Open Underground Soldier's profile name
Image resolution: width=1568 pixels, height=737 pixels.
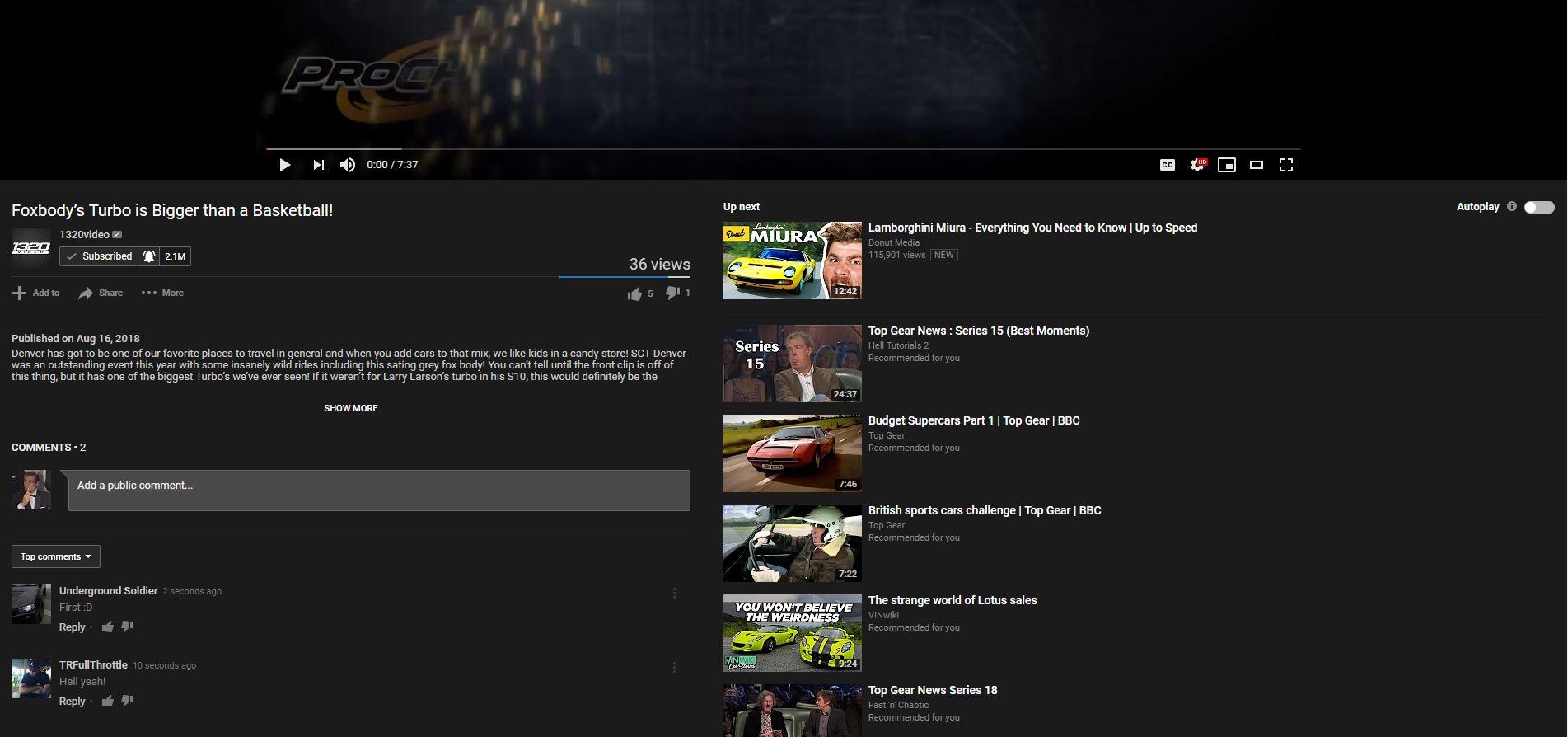tap(108, 591)
